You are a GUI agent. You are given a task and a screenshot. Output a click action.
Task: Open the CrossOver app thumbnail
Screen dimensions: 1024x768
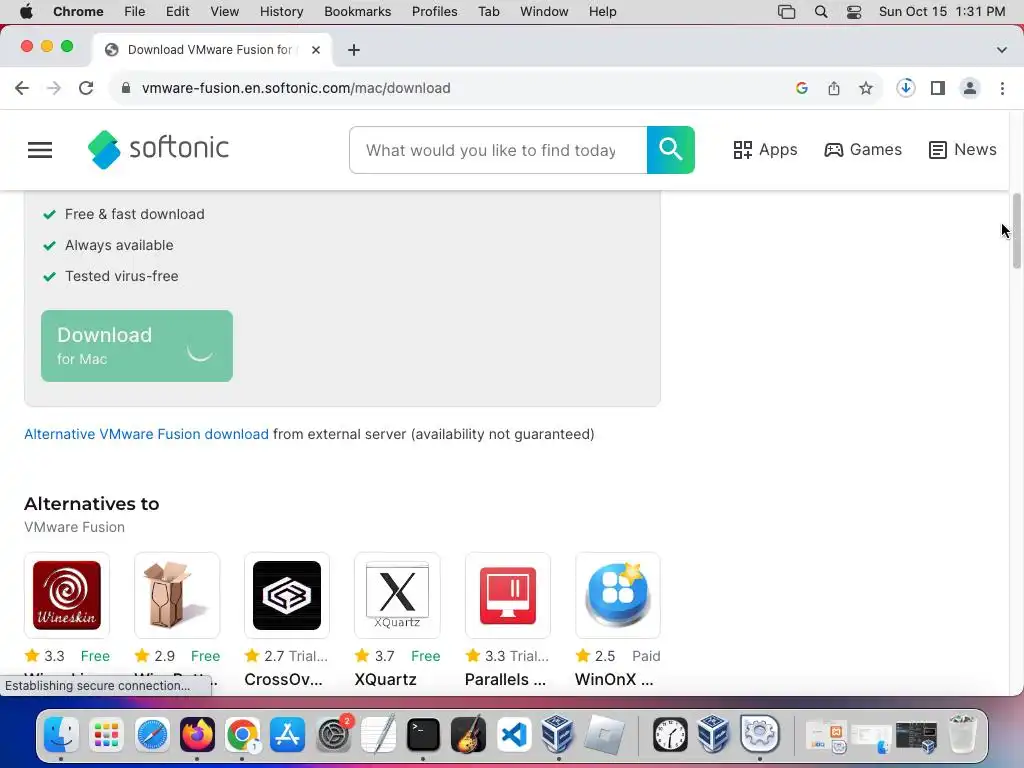click(x=287, y=595)
